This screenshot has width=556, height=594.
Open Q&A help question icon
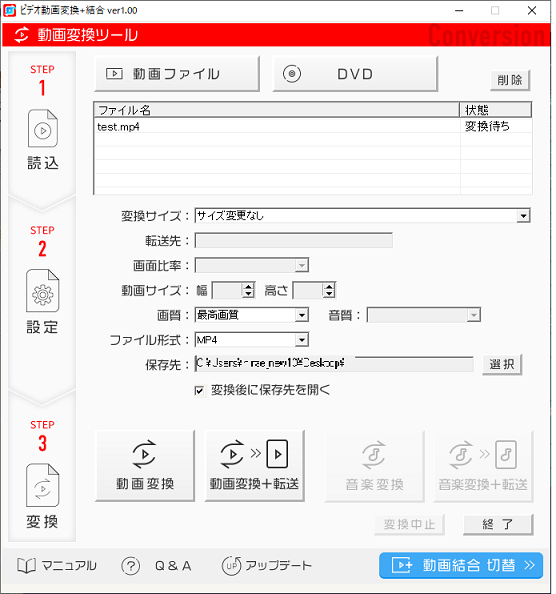point(131,566)
